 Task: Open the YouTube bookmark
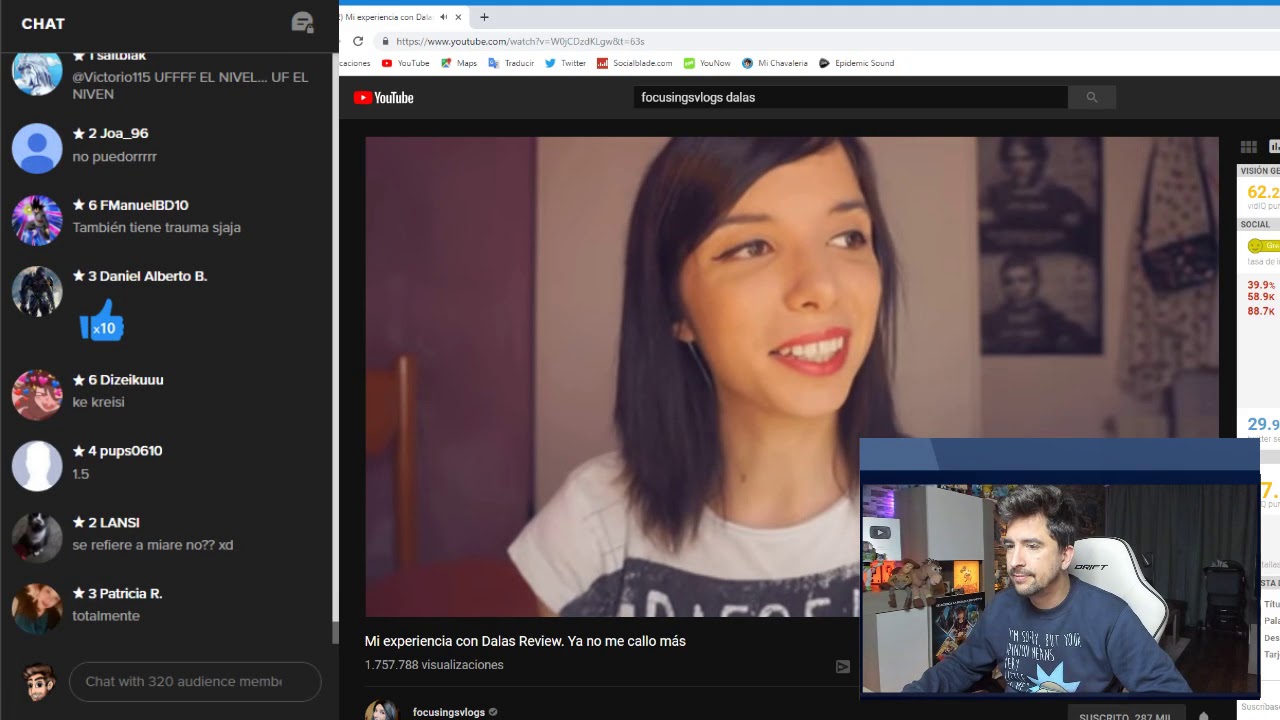click(405, 63)
